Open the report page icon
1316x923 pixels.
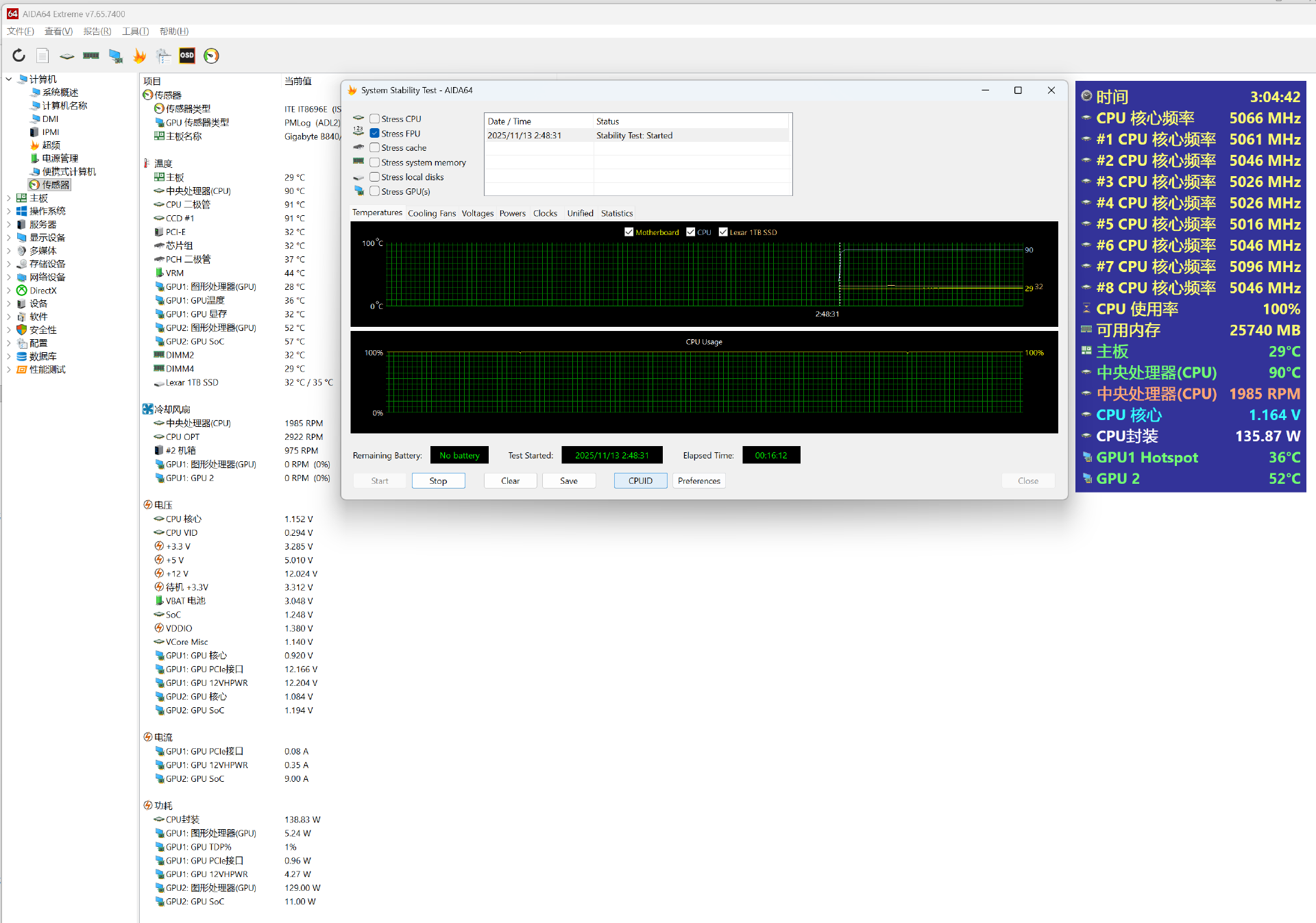42,56
